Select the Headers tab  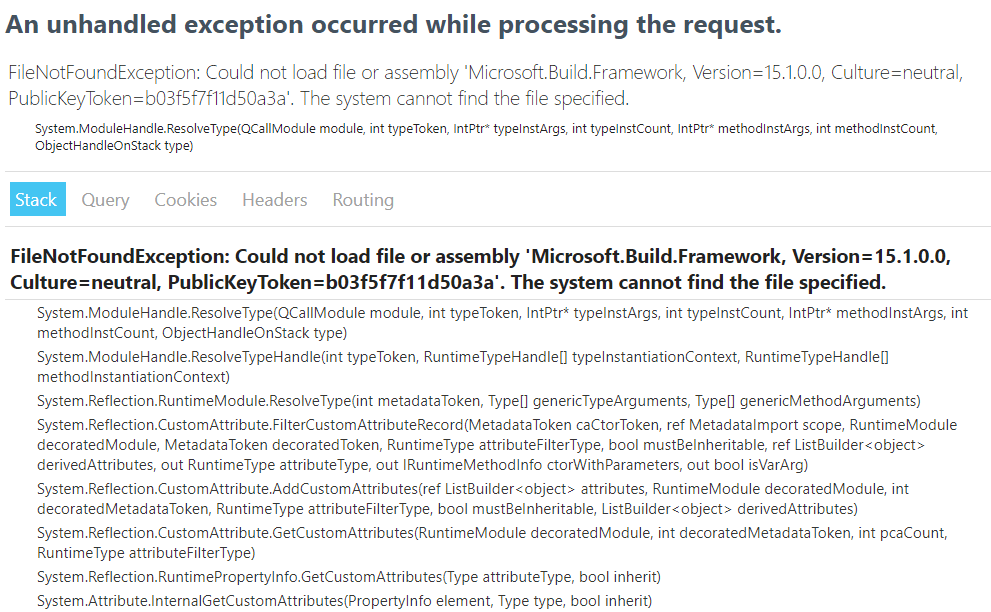(274, 199)
